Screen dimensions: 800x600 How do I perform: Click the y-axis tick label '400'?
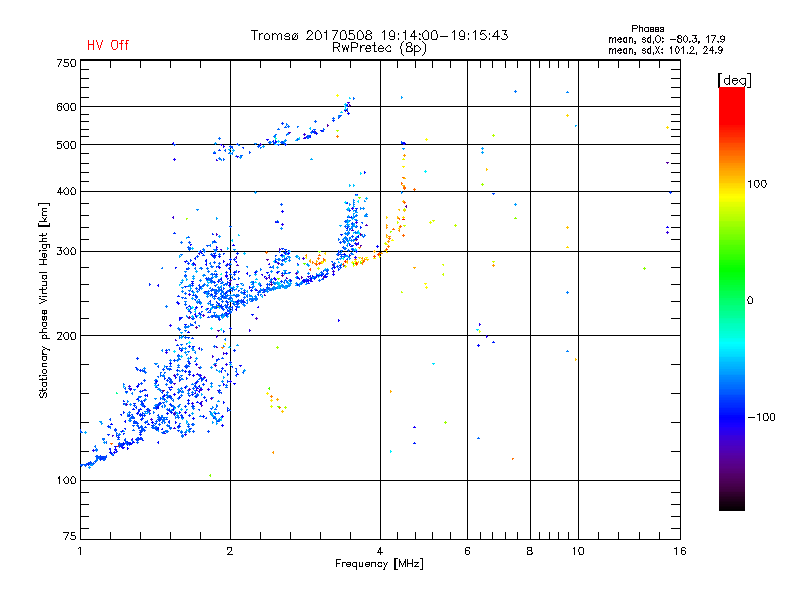(66, 192)
